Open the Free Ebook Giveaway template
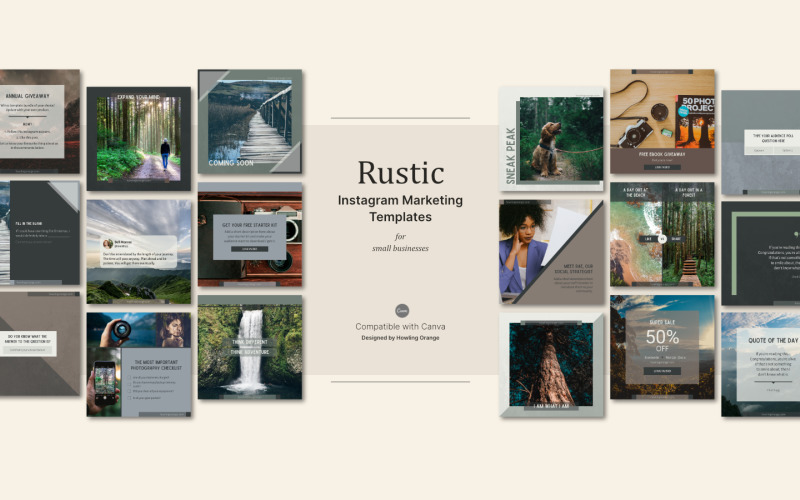The height and width of the screenshot is (500, 800). click(662, 121)
